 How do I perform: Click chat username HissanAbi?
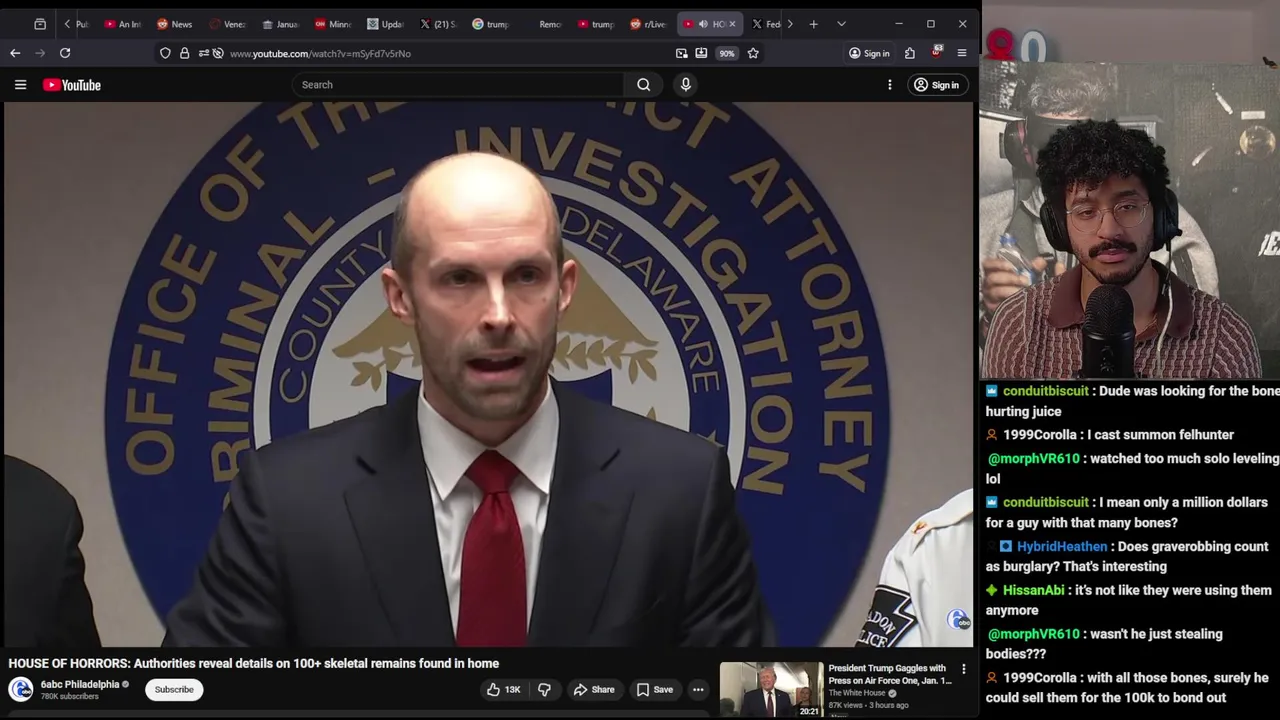[1034, 590]
